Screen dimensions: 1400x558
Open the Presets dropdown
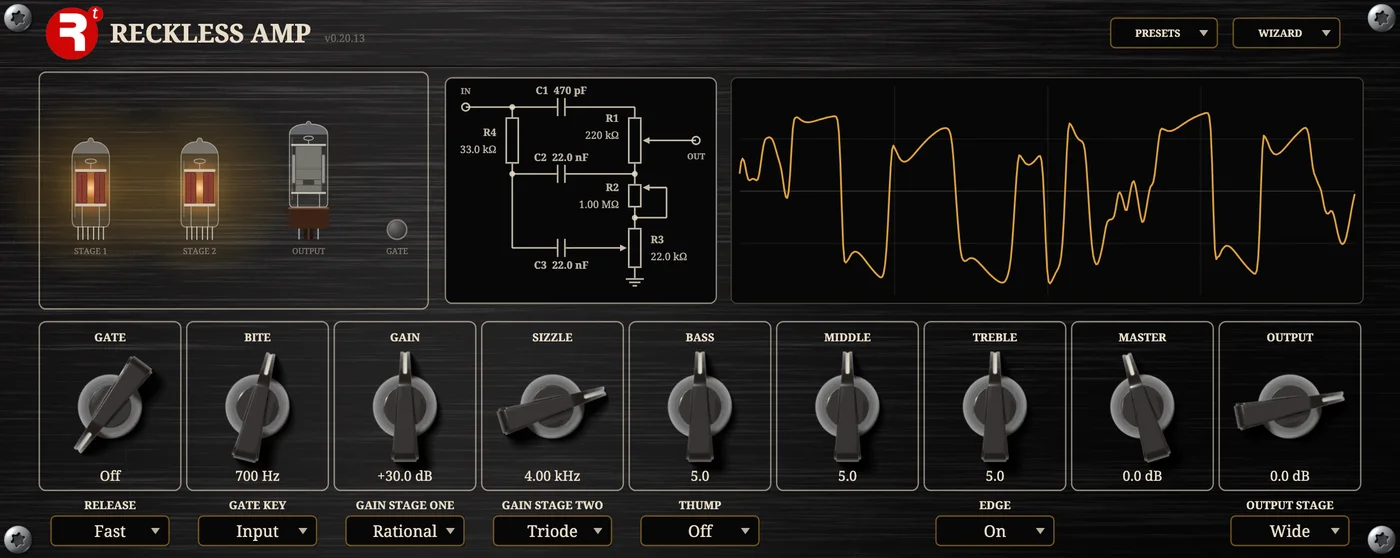tap(1163, 33)
